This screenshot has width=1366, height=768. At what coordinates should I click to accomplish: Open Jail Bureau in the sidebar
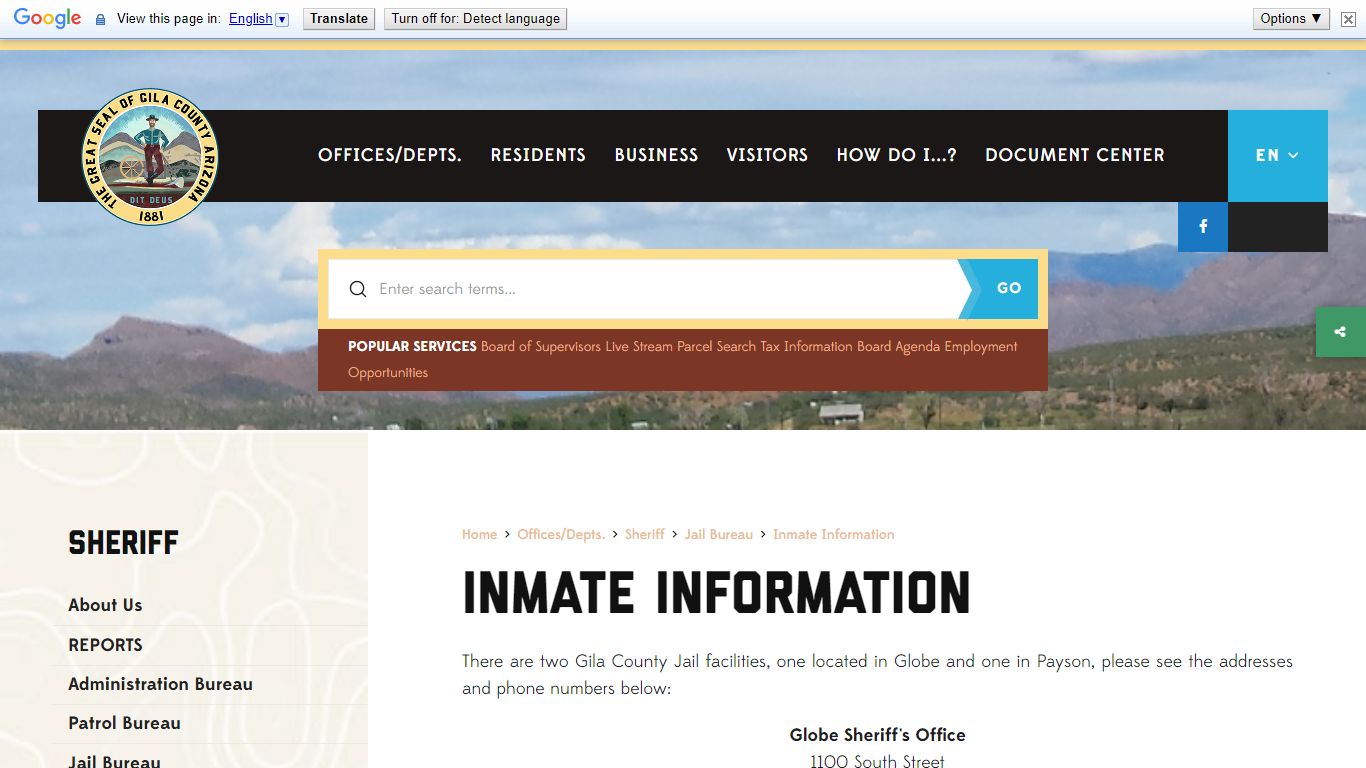(x=114, y=761)
